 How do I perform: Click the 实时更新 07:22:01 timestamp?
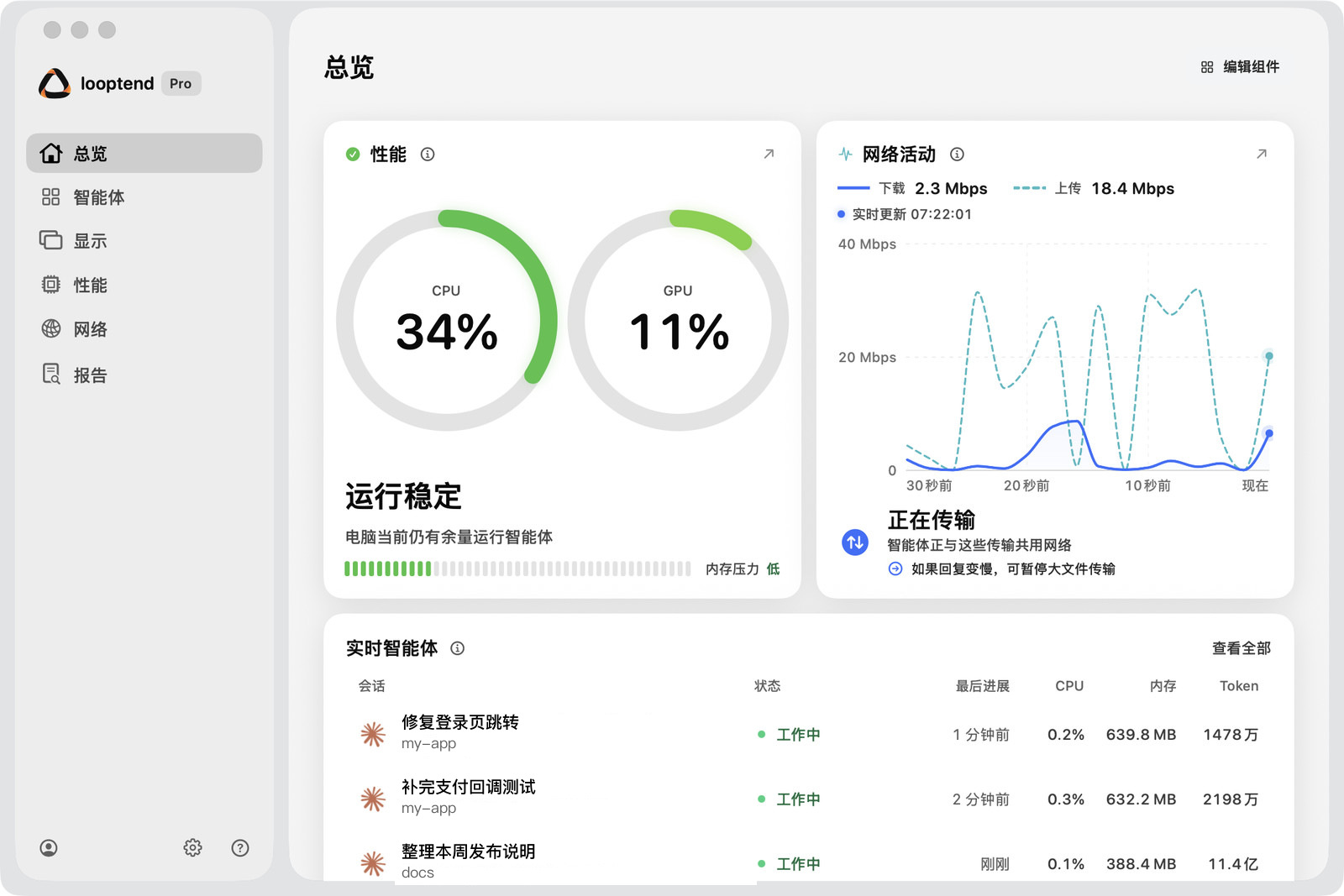point(905,214)
